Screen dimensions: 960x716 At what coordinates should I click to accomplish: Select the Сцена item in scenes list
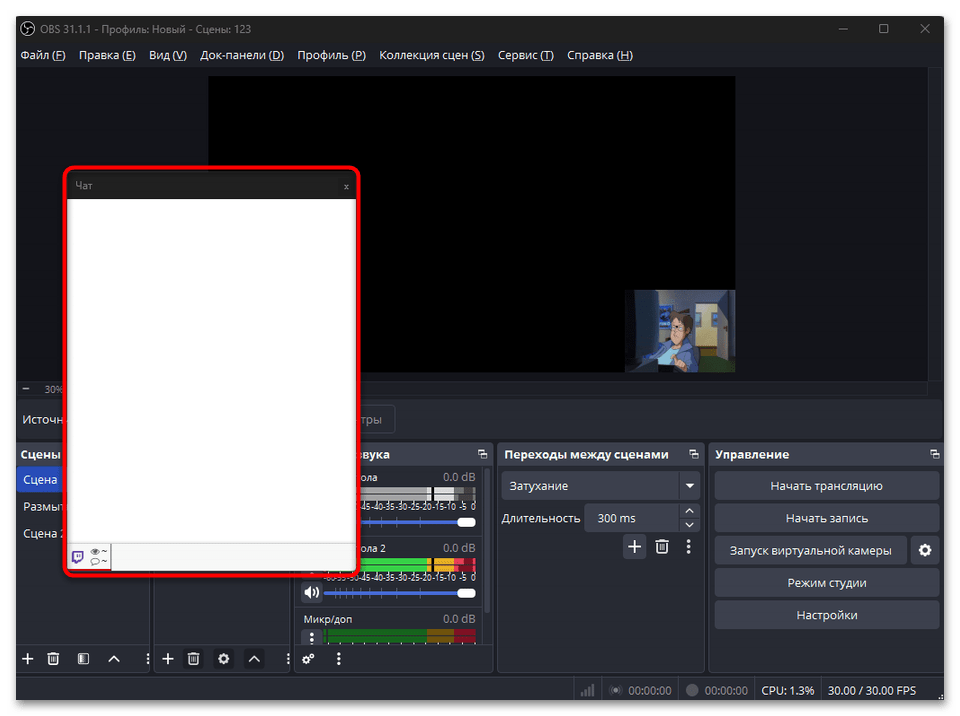pos(40,480)
